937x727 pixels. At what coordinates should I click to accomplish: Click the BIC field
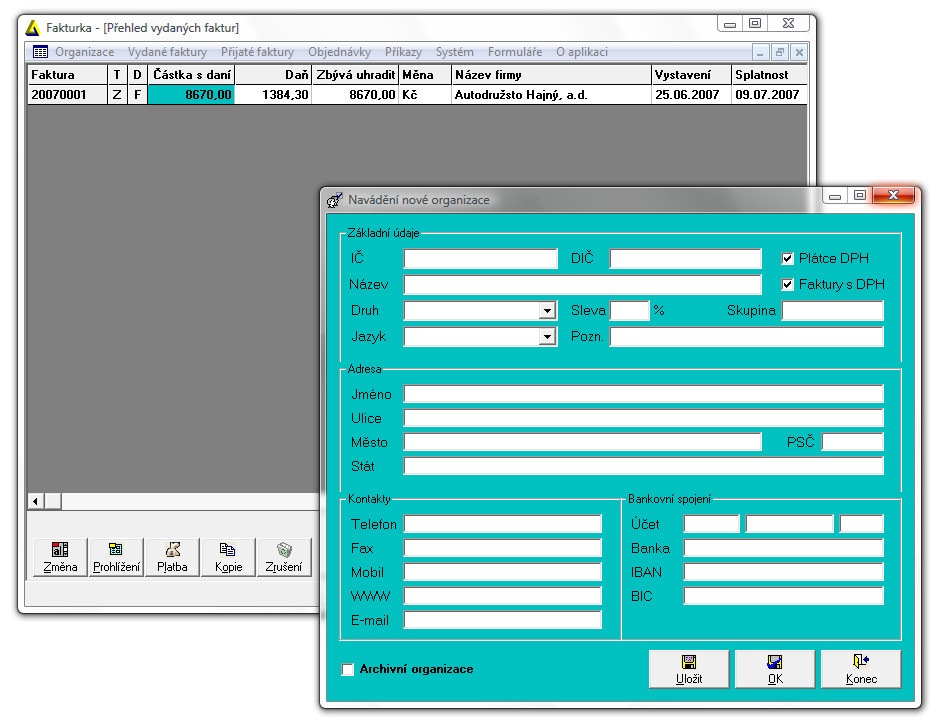[783, 596]
